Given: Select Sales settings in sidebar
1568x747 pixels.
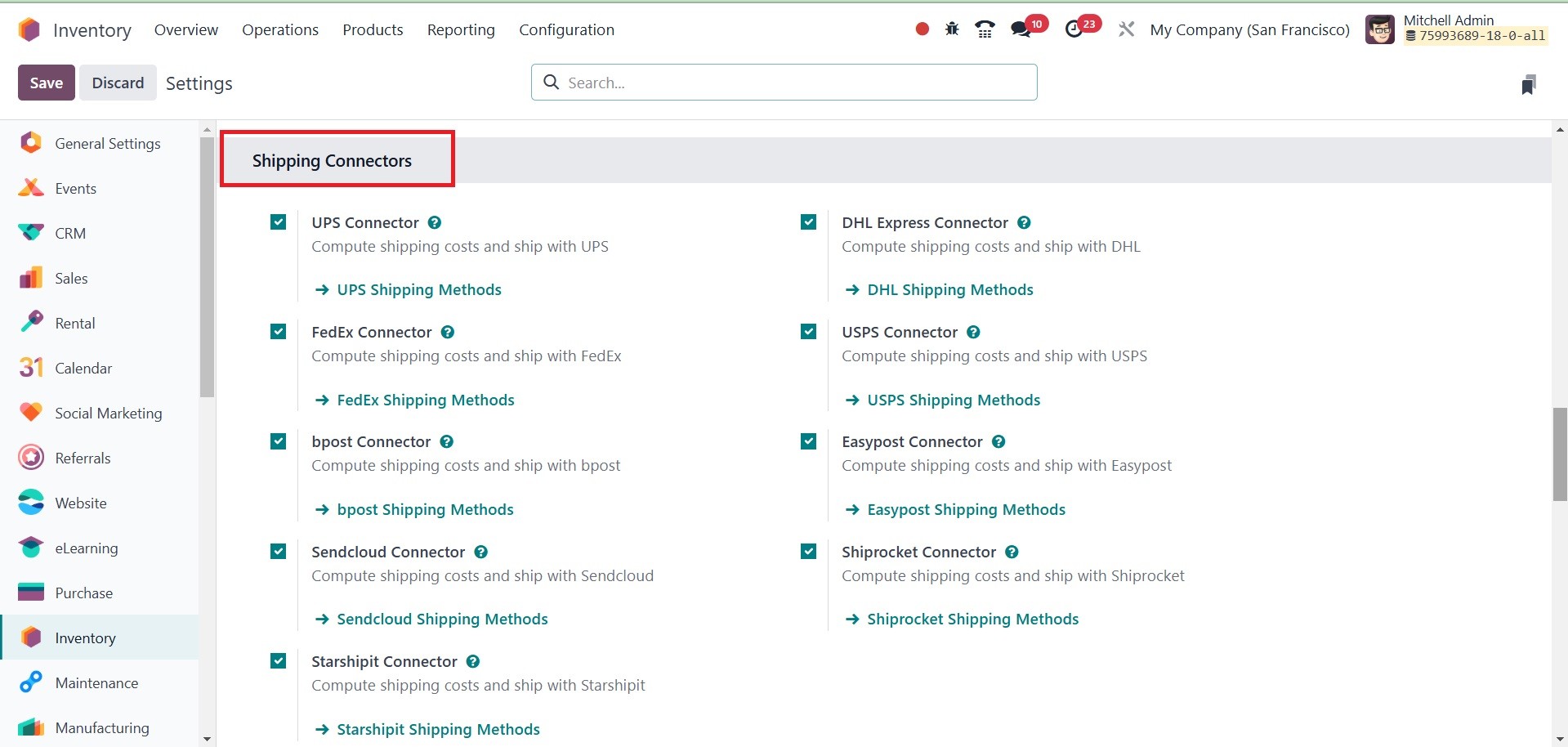Looking at the screenshot, I should coord(100,278).
